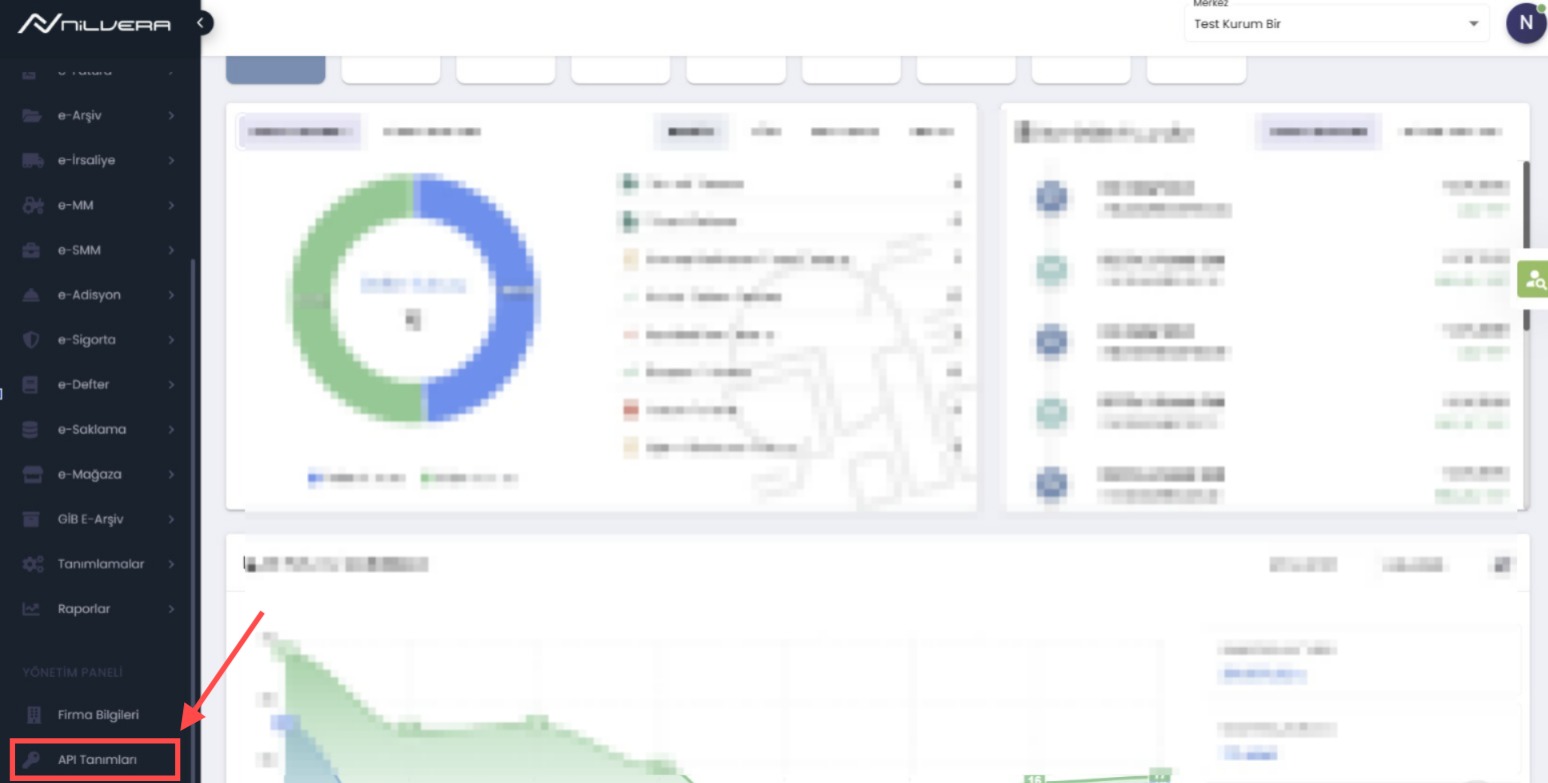This screenshot has height=783, width=1548.
Task: Expand the Raporlar submenu chevron
Action: click(x=171, y=609)
